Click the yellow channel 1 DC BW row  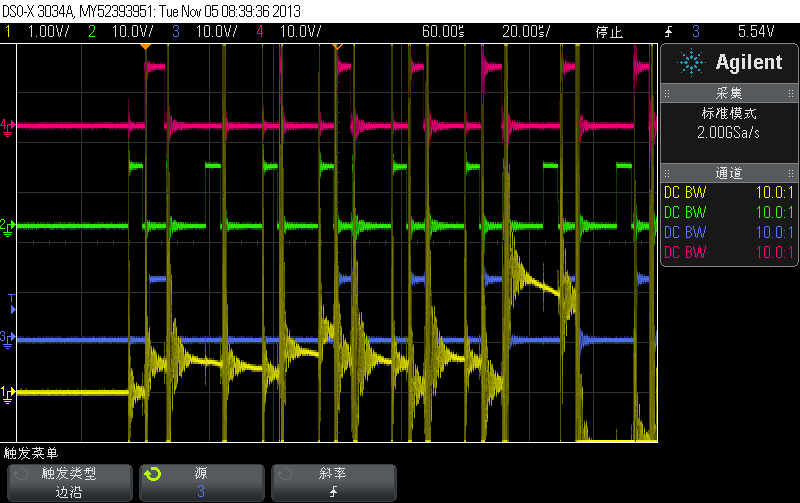pos(729,193)
